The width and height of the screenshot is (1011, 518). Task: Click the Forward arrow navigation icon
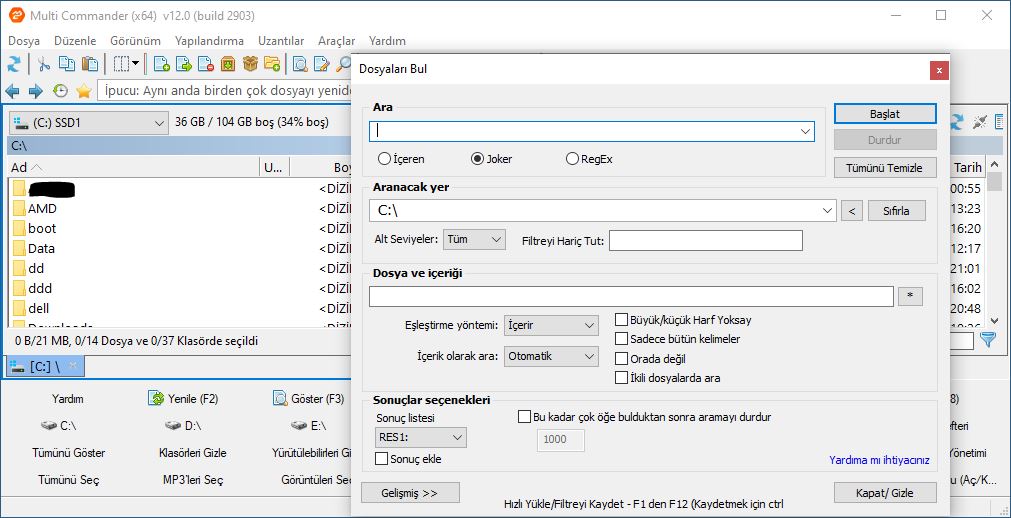point(35,91)
